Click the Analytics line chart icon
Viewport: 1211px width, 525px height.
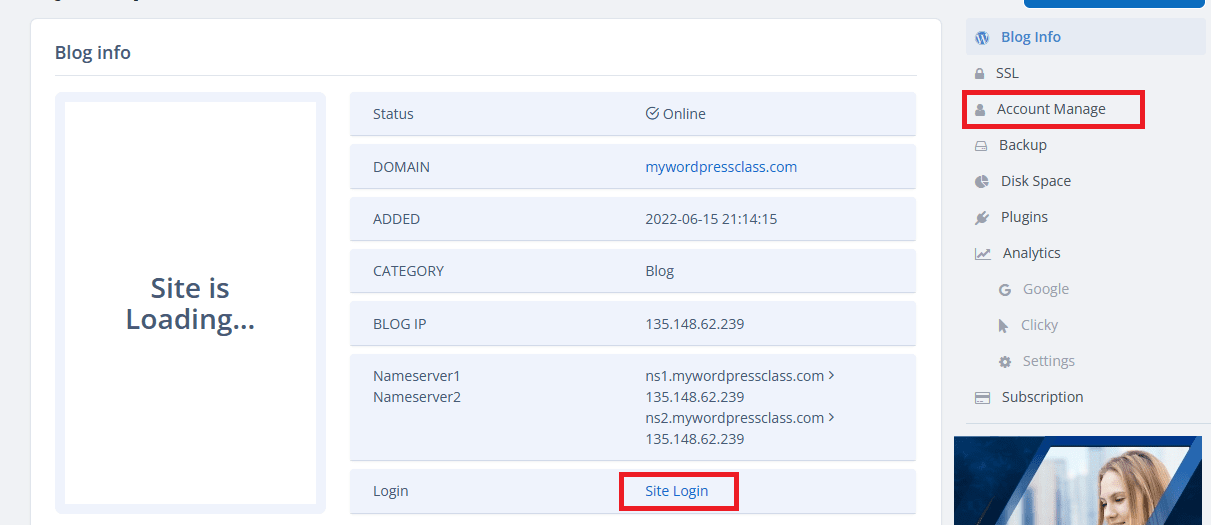pyautogui.click(x=983, y=253)
